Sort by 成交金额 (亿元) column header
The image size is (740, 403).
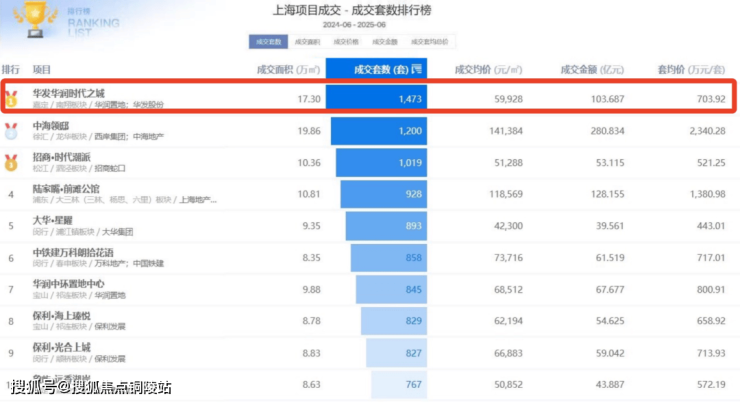tap(592, 70)
